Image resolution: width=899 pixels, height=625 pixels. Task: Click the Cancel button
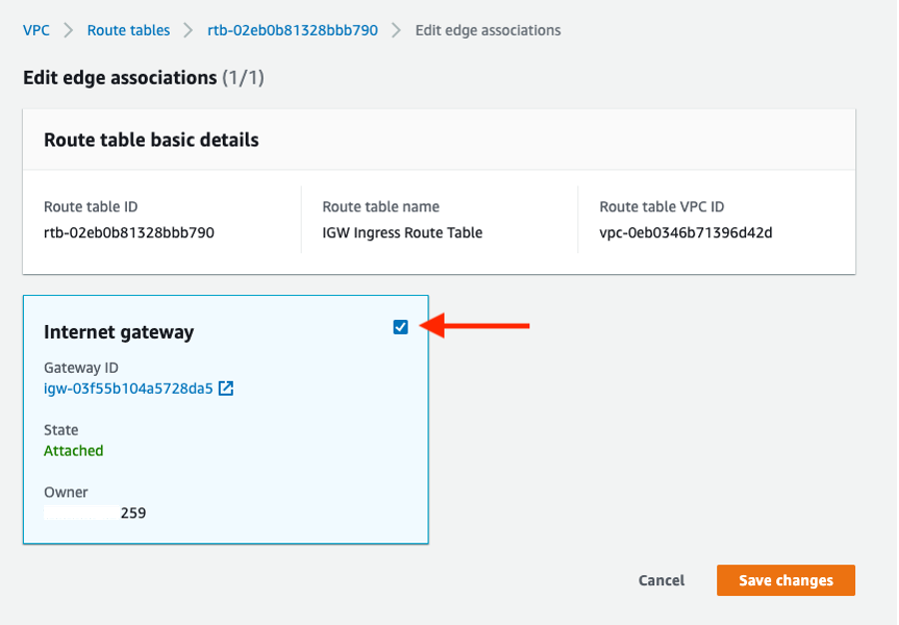point(661,580)
